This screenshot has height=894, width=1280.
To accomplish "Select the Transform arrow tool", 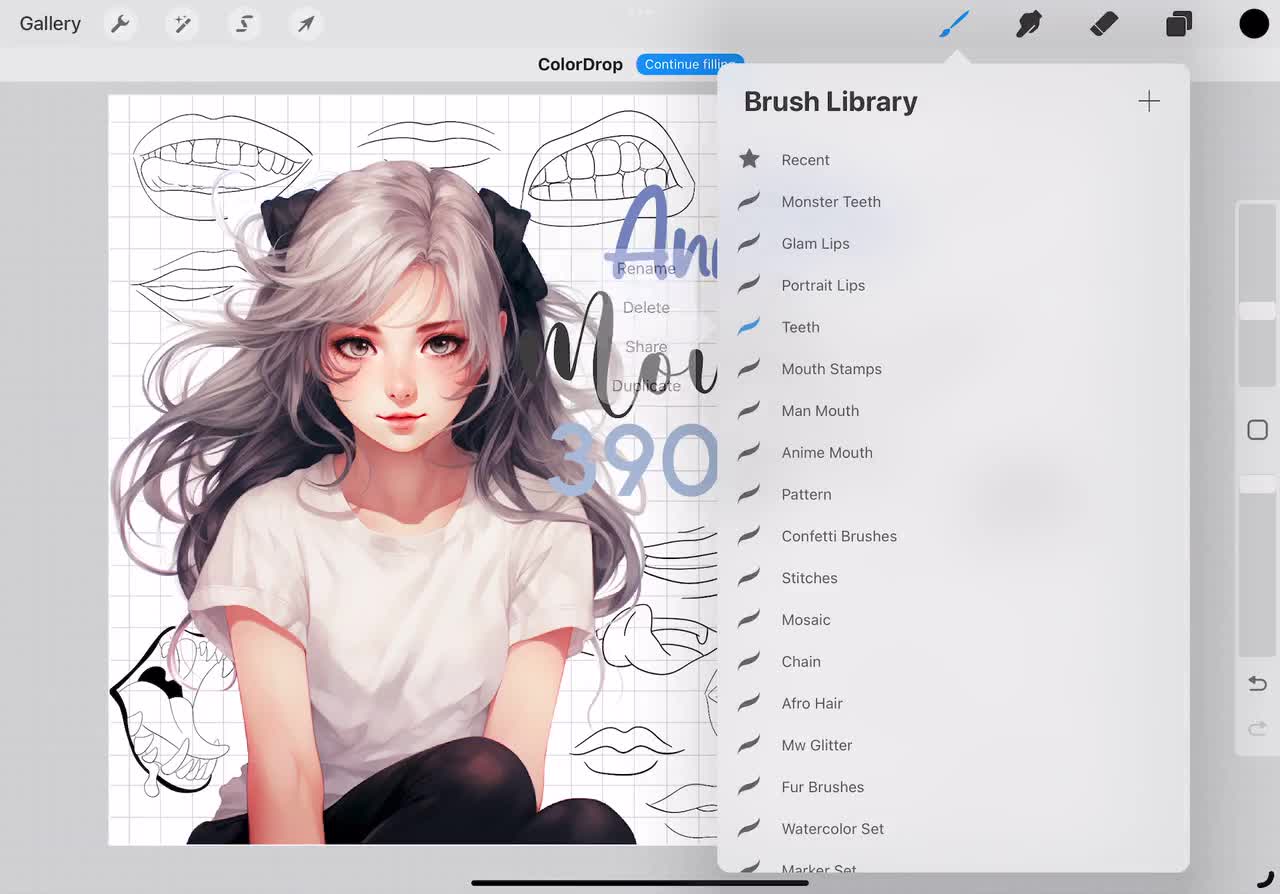I will pyautogui.click(x=306, y=23).
